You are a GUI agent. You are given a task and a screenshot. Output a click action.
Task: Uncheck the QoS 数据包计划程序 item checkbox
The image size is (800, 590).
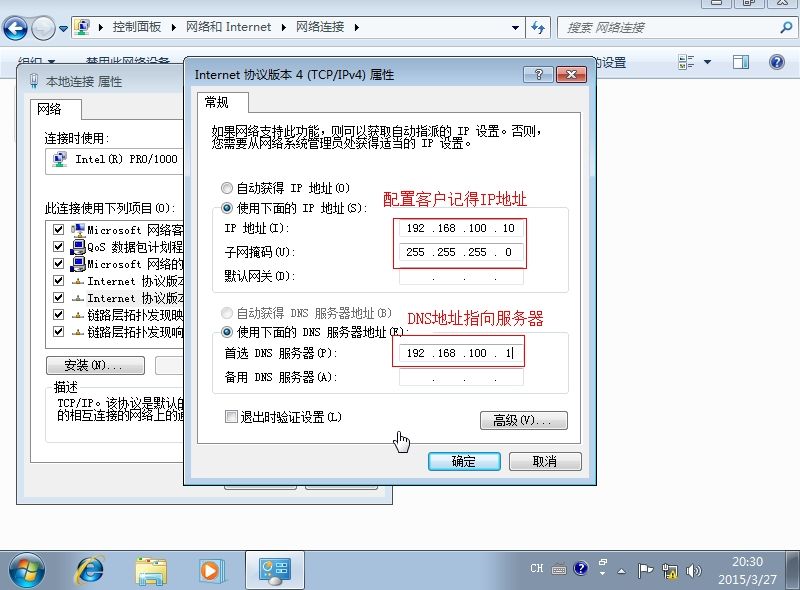point(59,247)
